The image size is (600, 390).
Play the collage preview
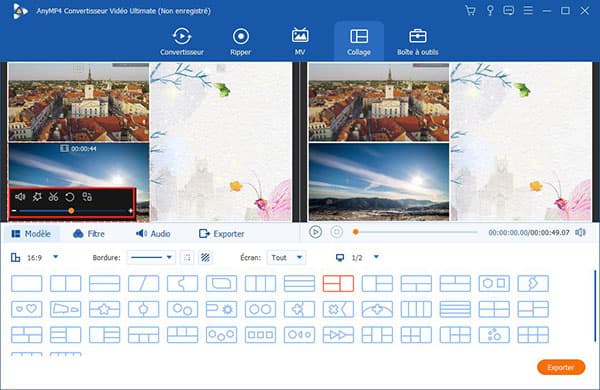(x=315, y=232)
